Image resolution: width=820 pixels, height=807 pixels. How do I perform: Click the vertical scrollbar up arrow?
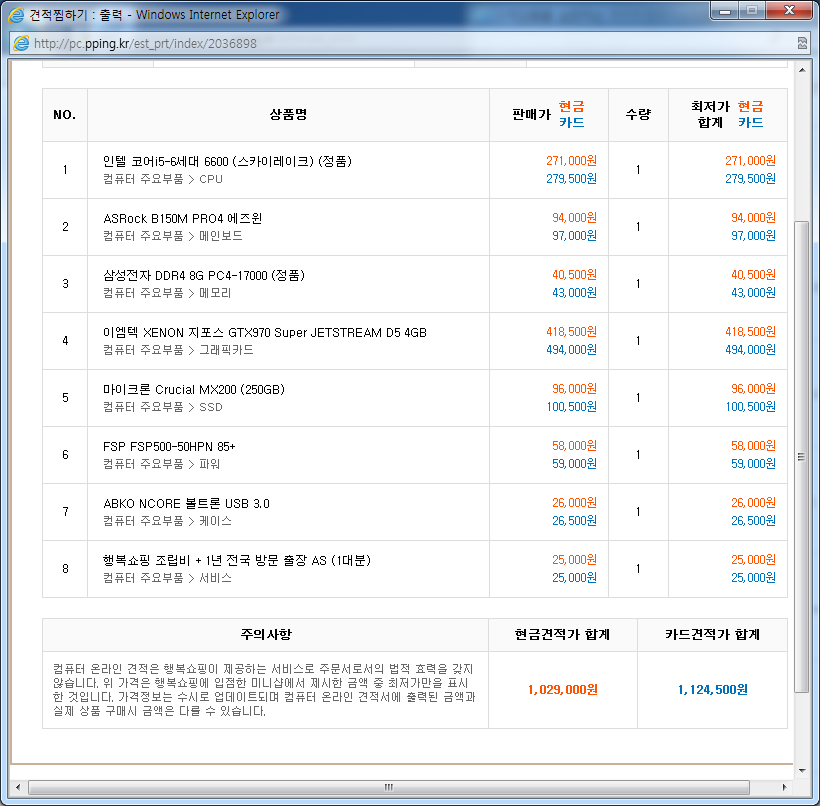click(802, 70)
